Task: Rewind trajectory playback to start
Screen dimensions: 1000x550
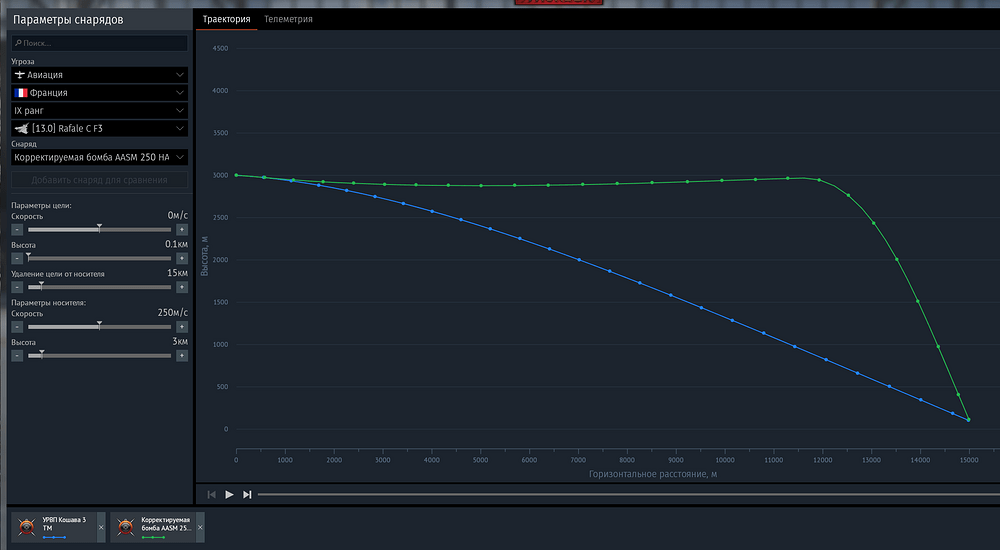Action: click(212, 494)
